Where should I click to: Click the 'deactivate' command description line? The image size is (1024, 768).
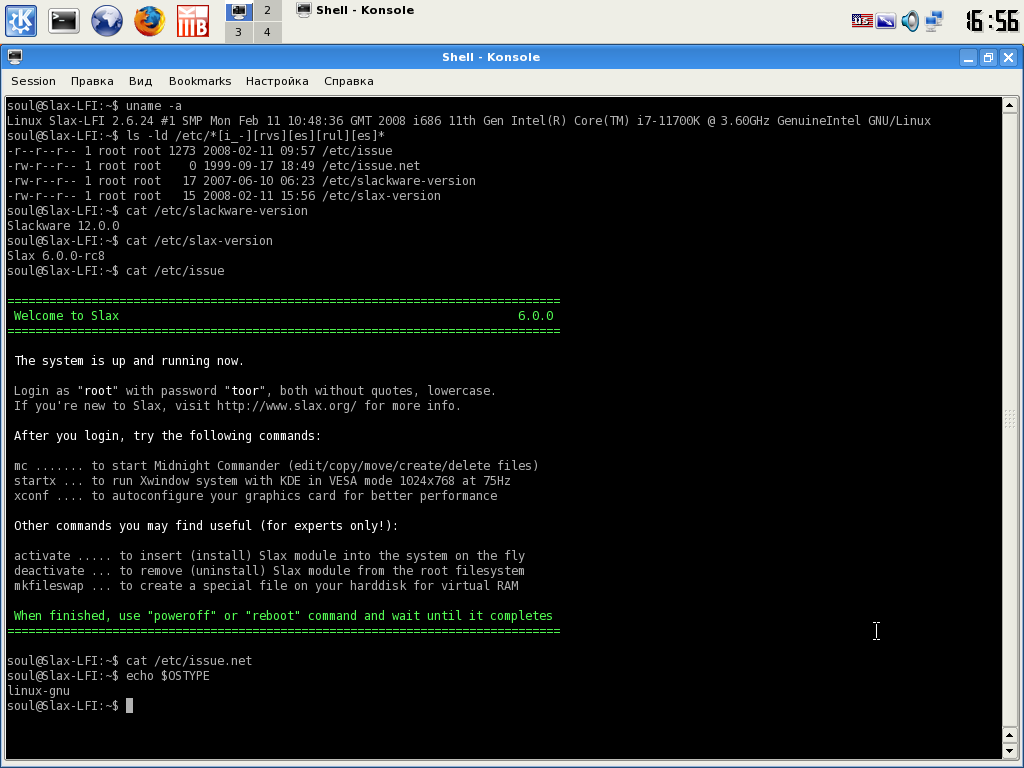pyautogui.click(x=269, y=570)
